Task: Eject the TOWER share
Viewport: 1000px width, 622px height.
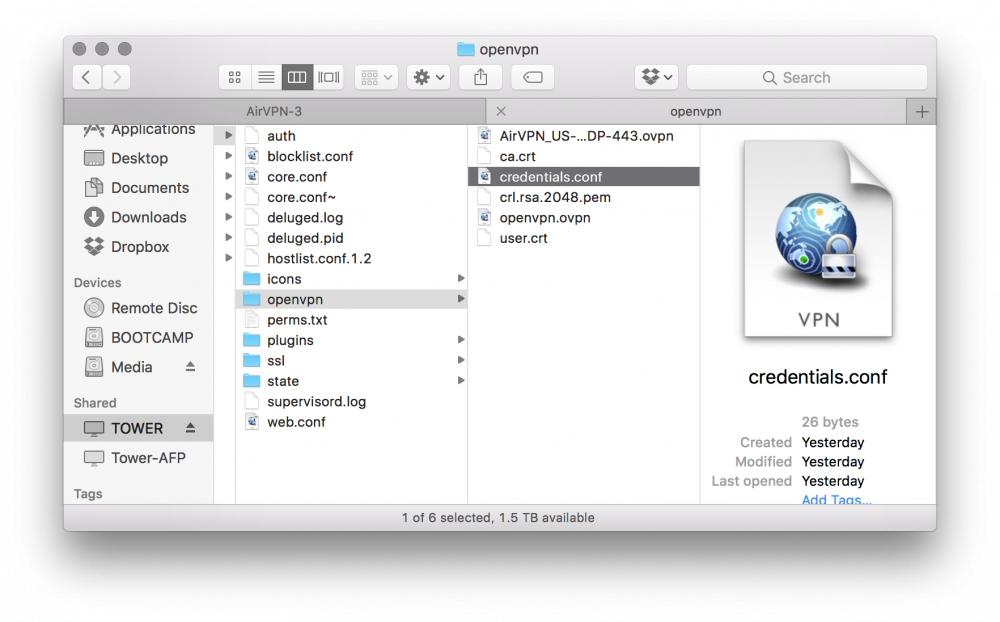Action: [190, 428]
